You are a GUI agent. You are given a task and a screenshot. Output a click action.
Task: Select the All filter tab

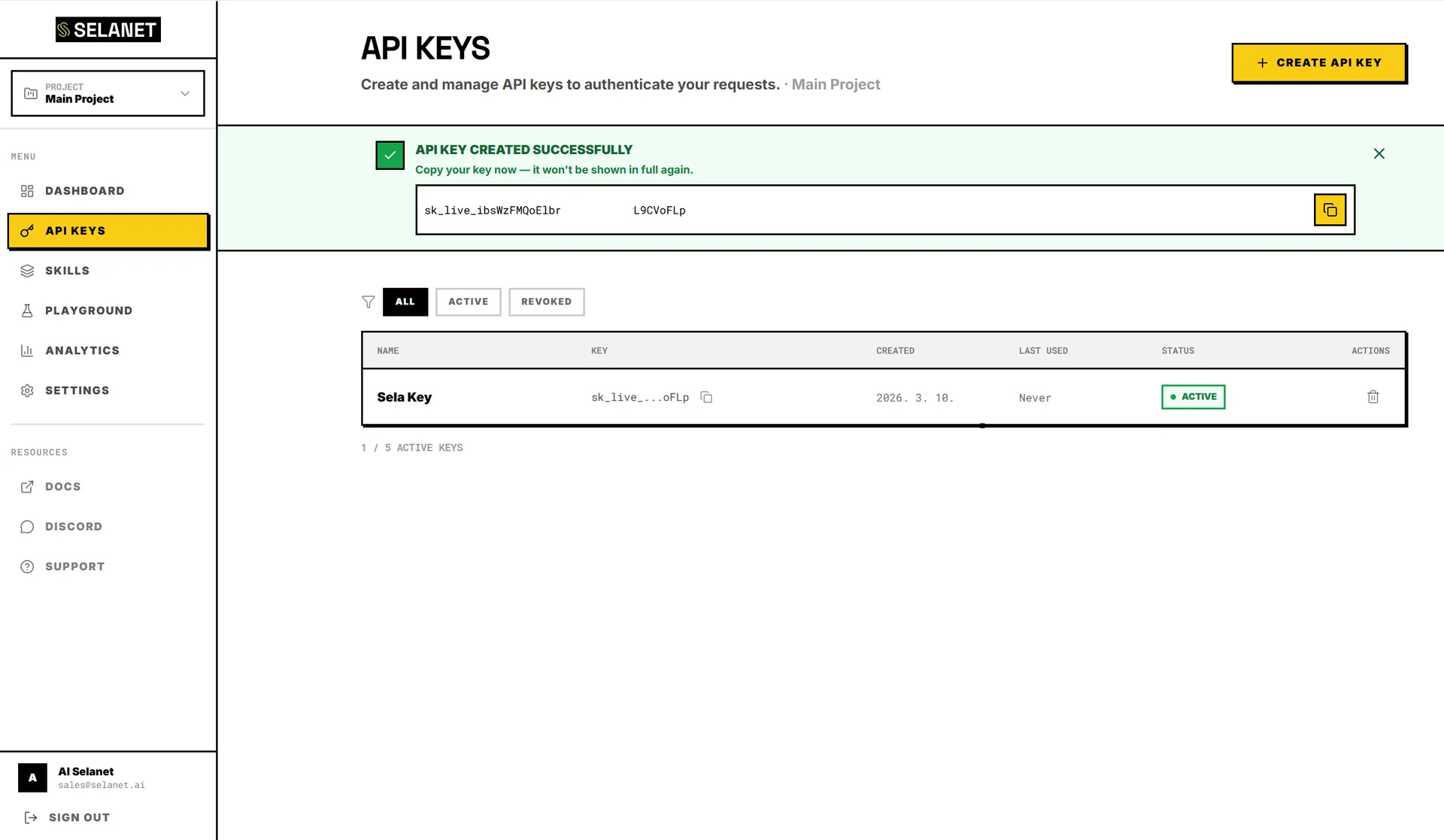(405, 302)
